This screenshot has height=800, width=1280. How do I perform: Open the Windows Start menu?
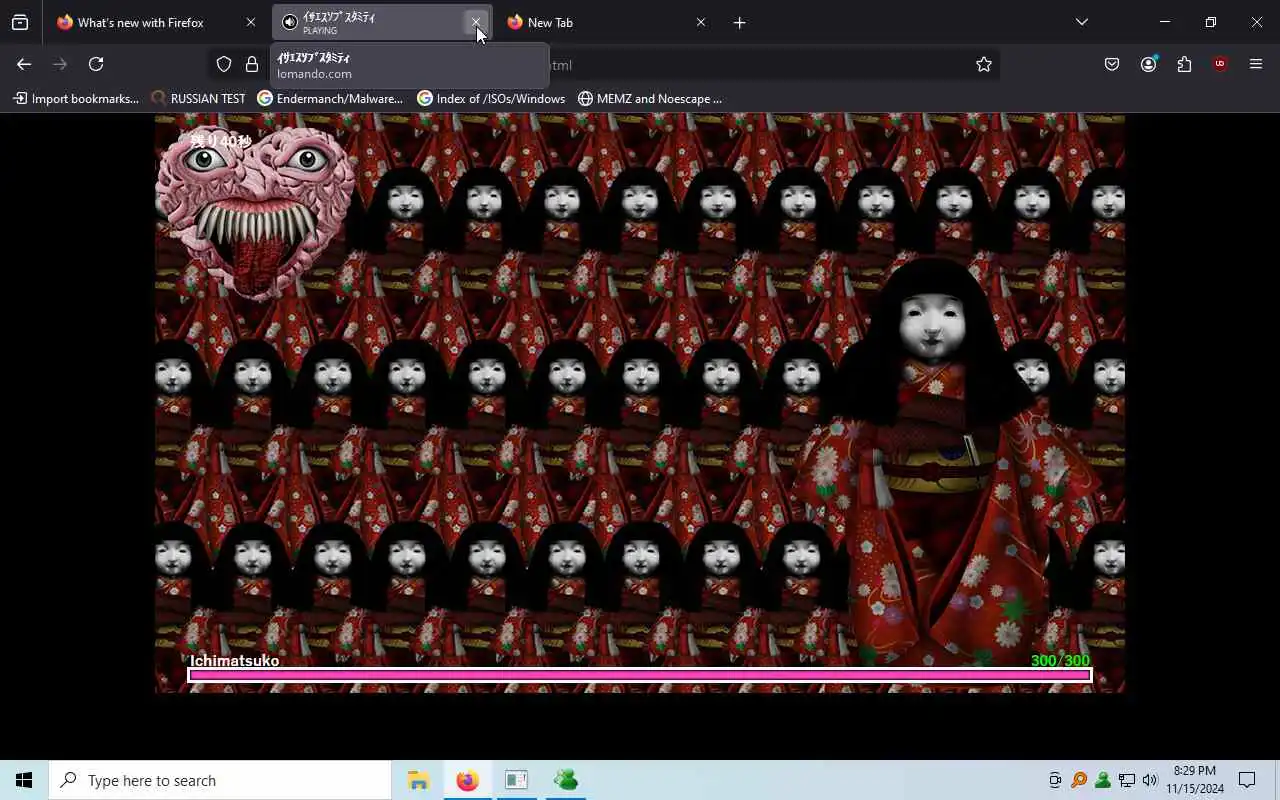[x=24, y=780]
